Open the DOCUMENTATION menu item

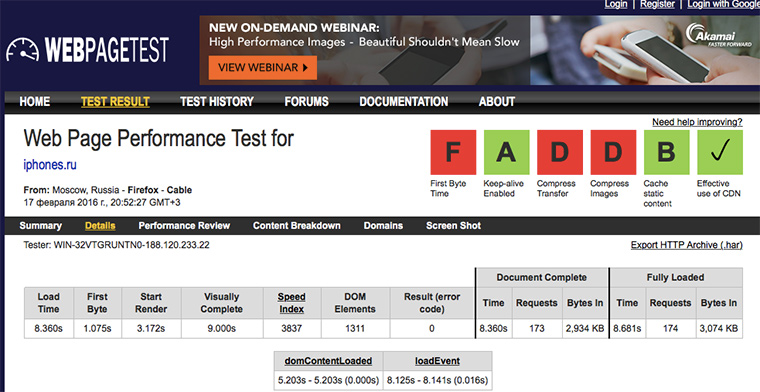pos(404,102)
